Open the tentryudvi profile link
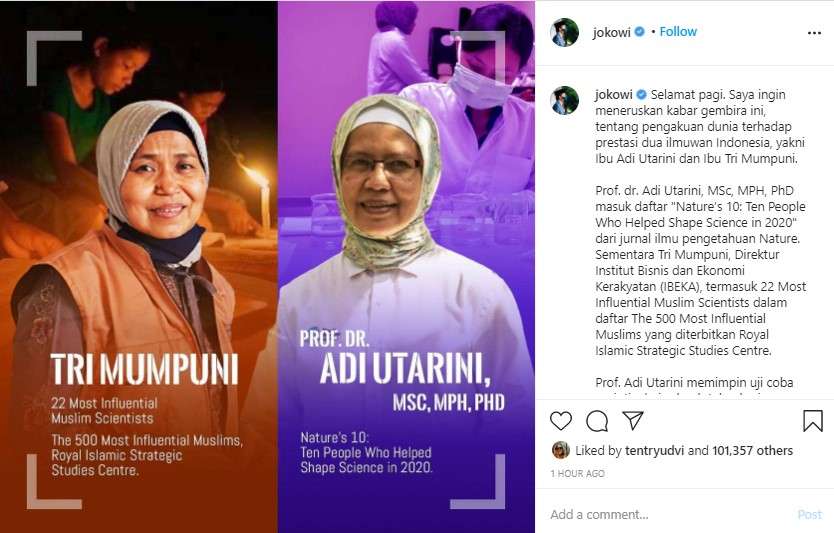Screen dimensions: 834x533 [x=654, y=451]
